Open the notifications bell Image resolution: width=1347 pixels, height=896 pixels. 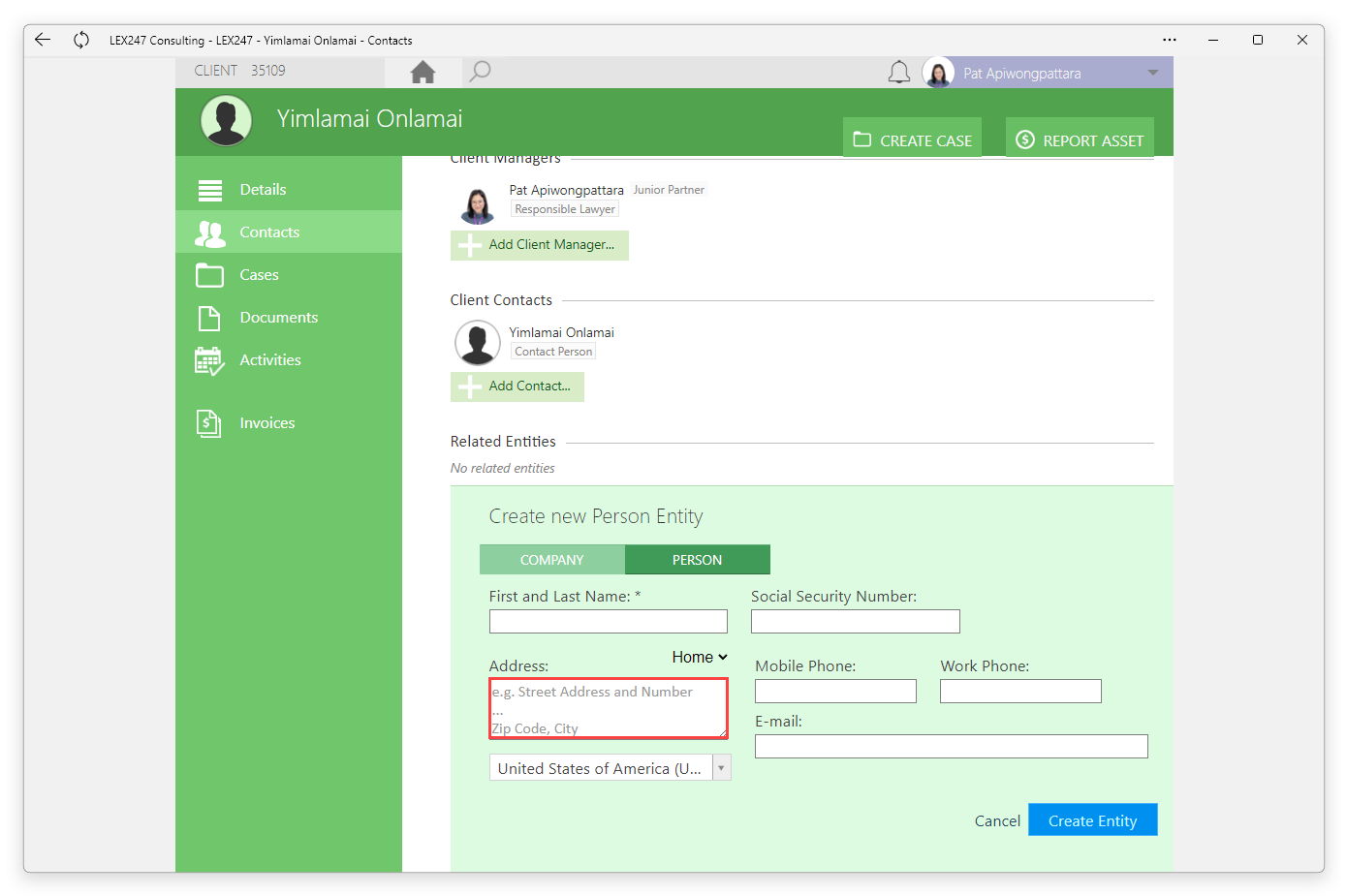(x=899, y=73)
